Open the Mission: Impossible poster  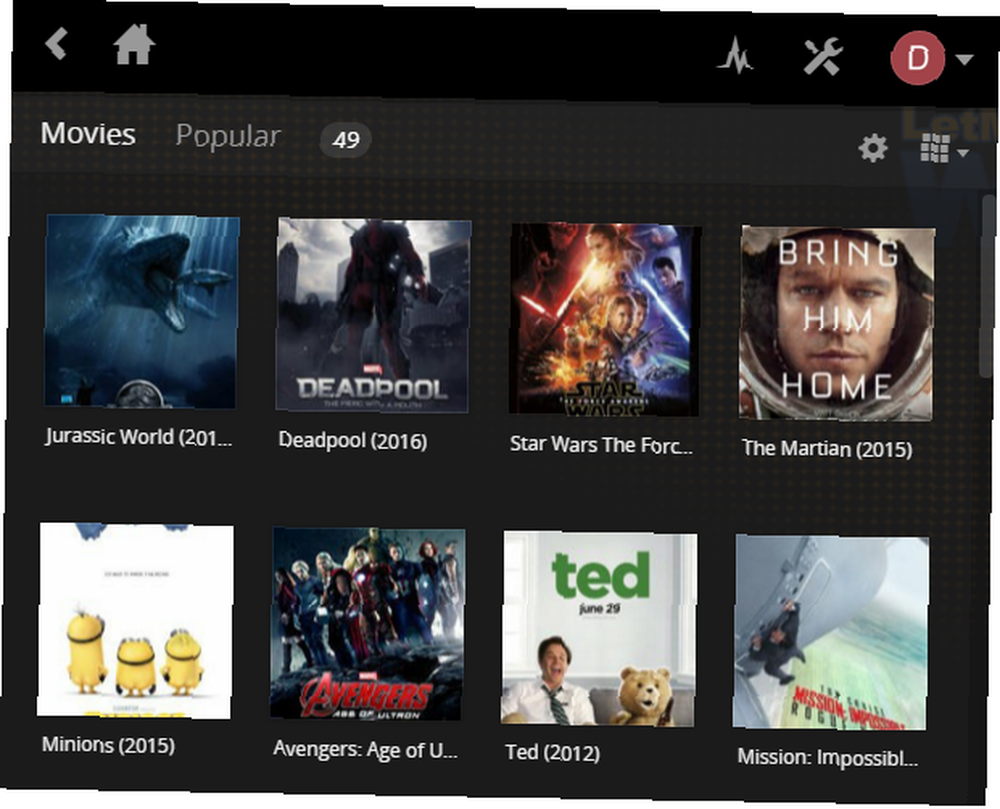pos(830,632)
